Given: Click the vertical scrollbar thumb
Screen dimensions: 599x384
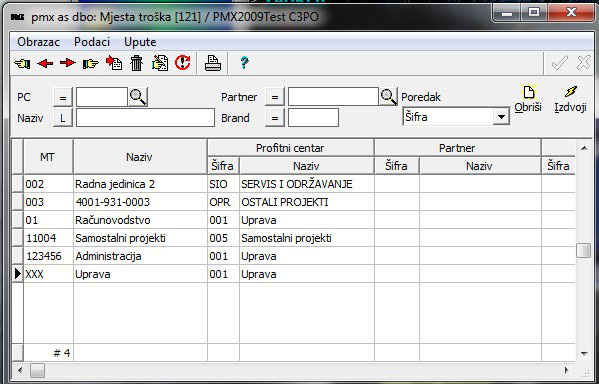Looking at the screenshot, I should (x=584, y=251).
